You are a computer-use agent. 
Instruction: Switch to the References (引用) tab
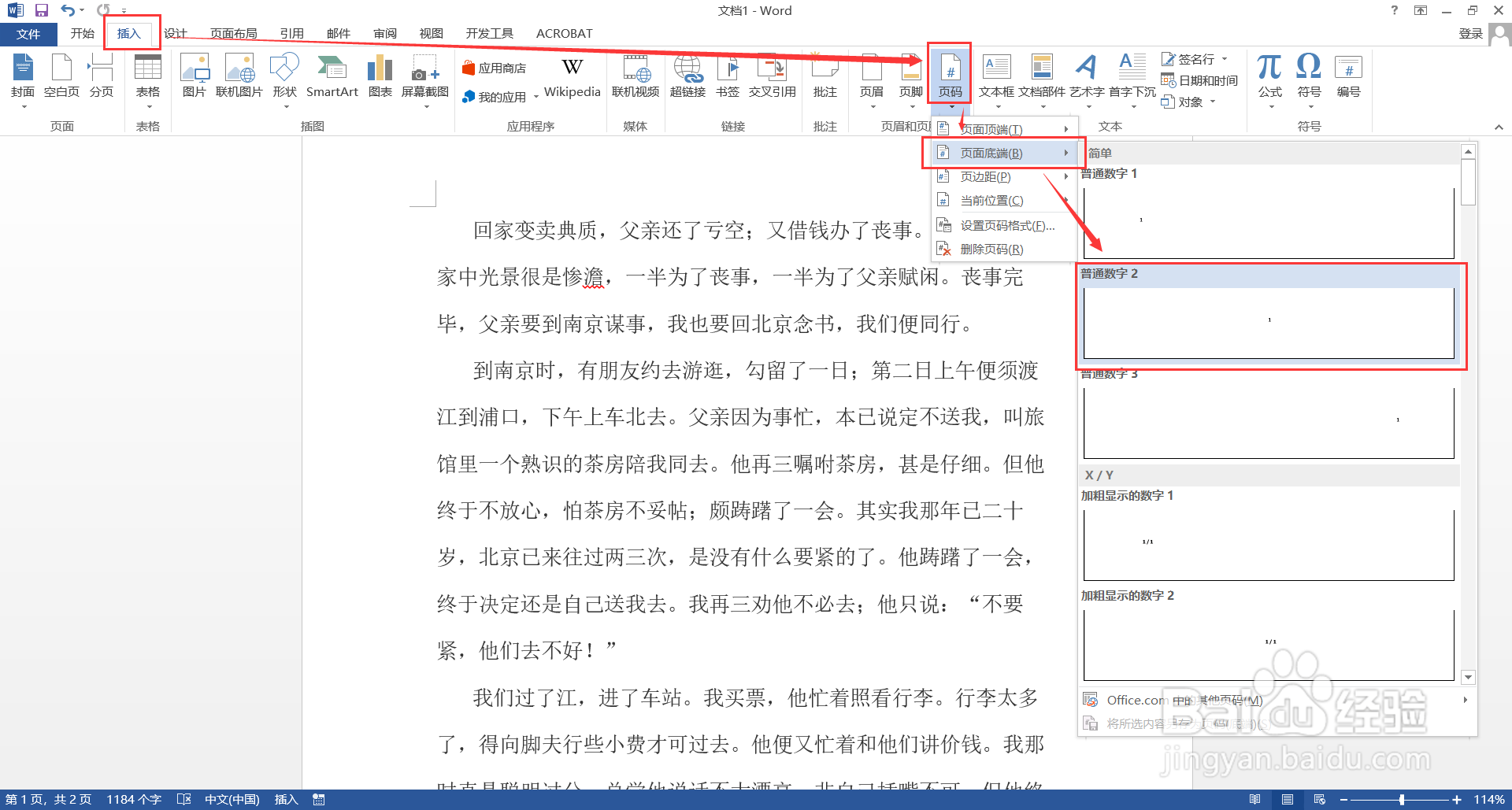click(291, 33)
